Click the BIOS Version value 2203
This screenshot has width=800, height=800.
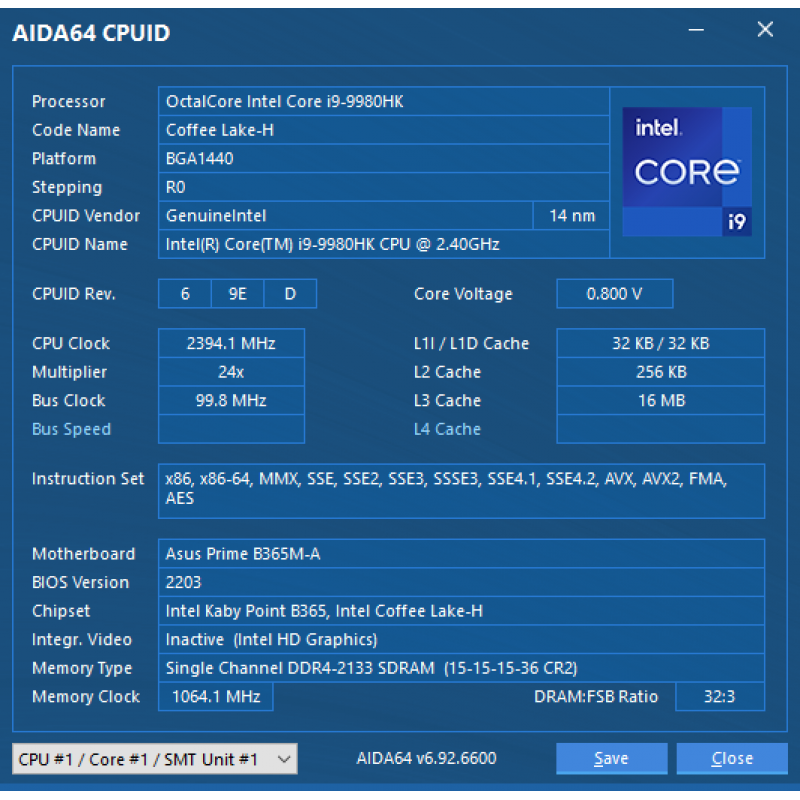coord(461,582)
